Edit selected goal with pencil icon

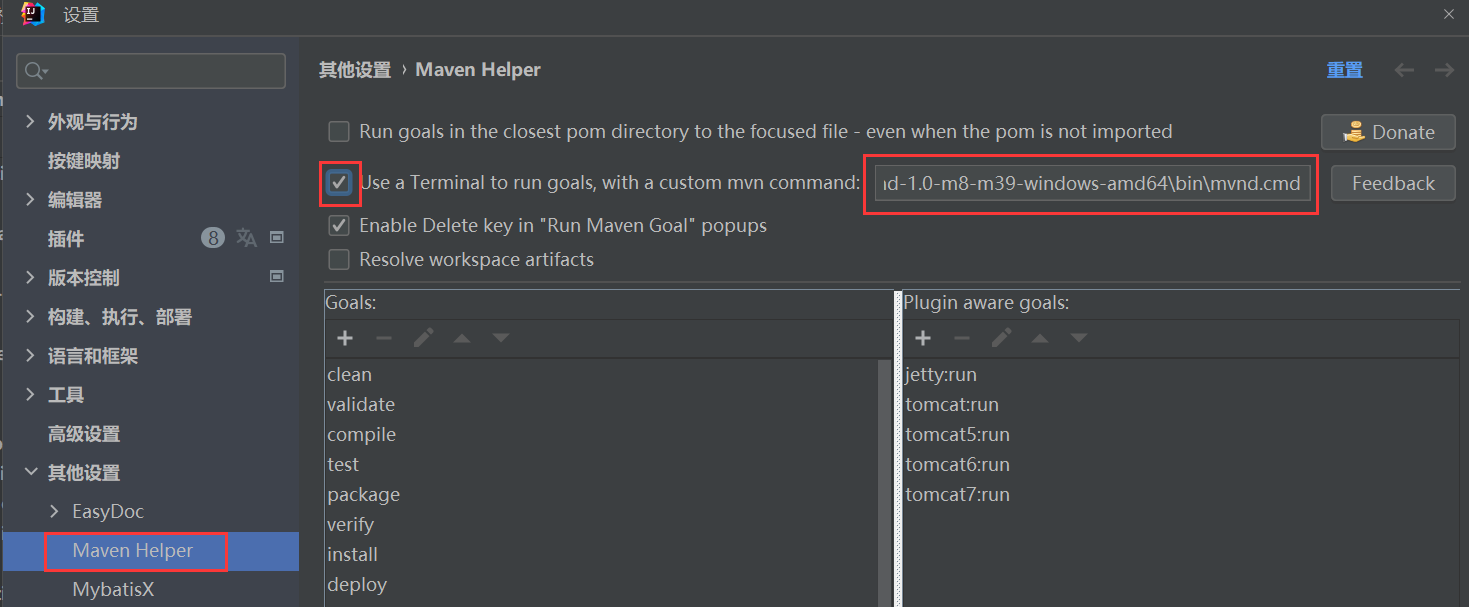pyautogui.click(x=423, y=338)
